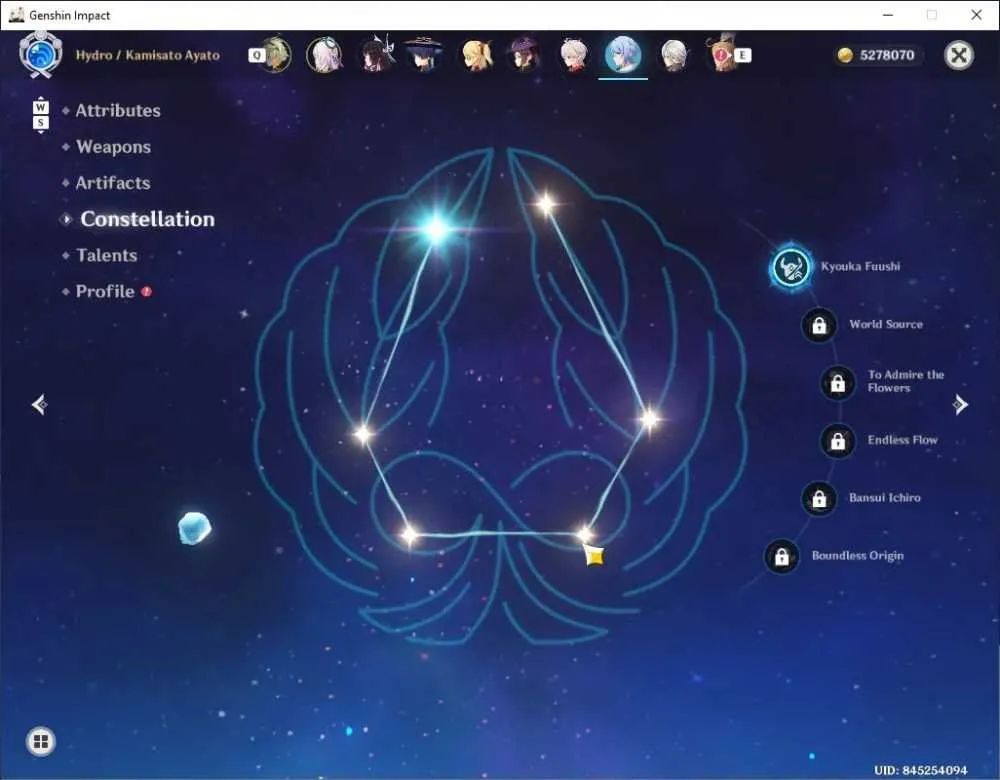Click the brightest blue glowing constellation star
Image resolution: width=1000 pixels, height=780 pixels.
point(437,229)
